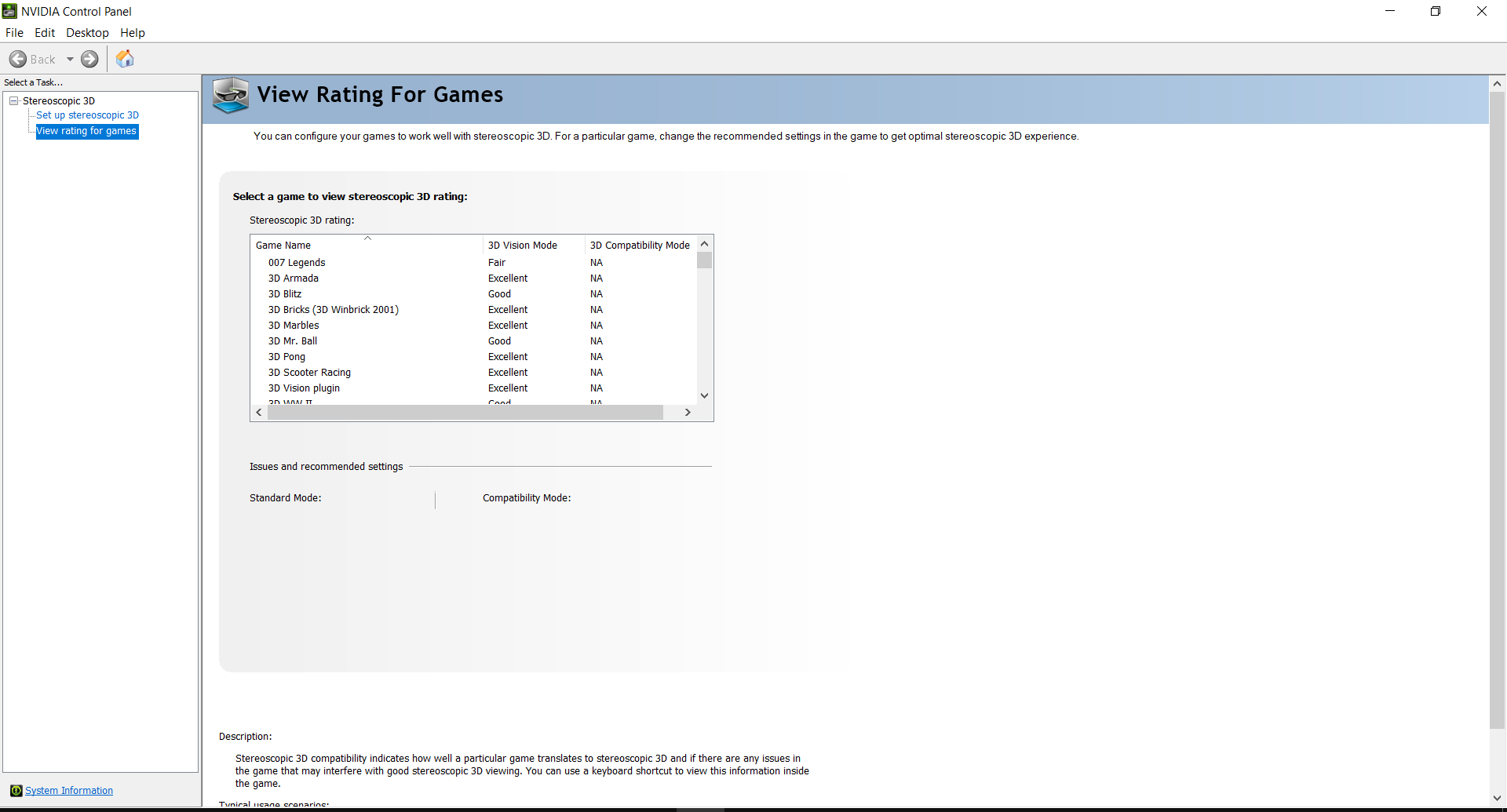Select 3D Vision plugin row

474,388
